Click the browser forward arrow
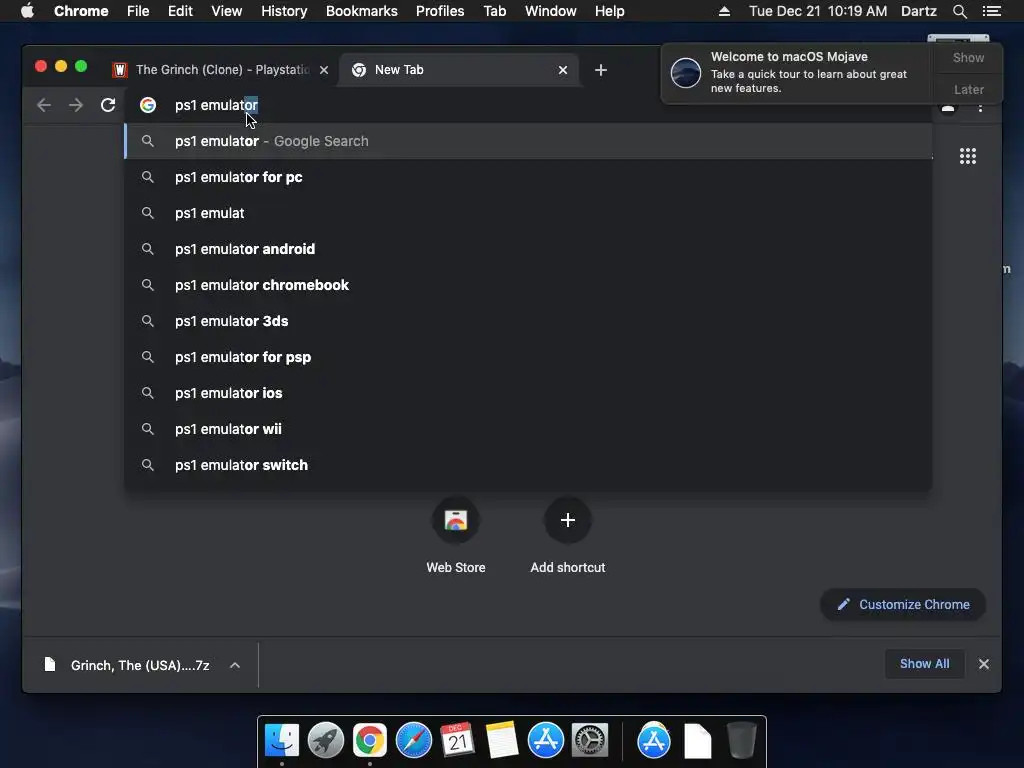Image resolution: width=1024 pixels, height=768 pixels. coord(76,105)
